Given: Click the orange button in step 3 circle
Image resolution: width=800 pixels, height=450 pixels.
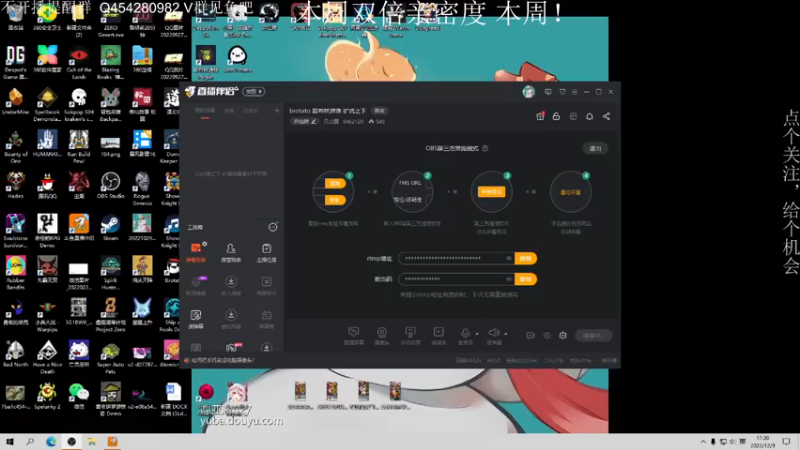Looking at the screenshot, I should coord(491,192).
